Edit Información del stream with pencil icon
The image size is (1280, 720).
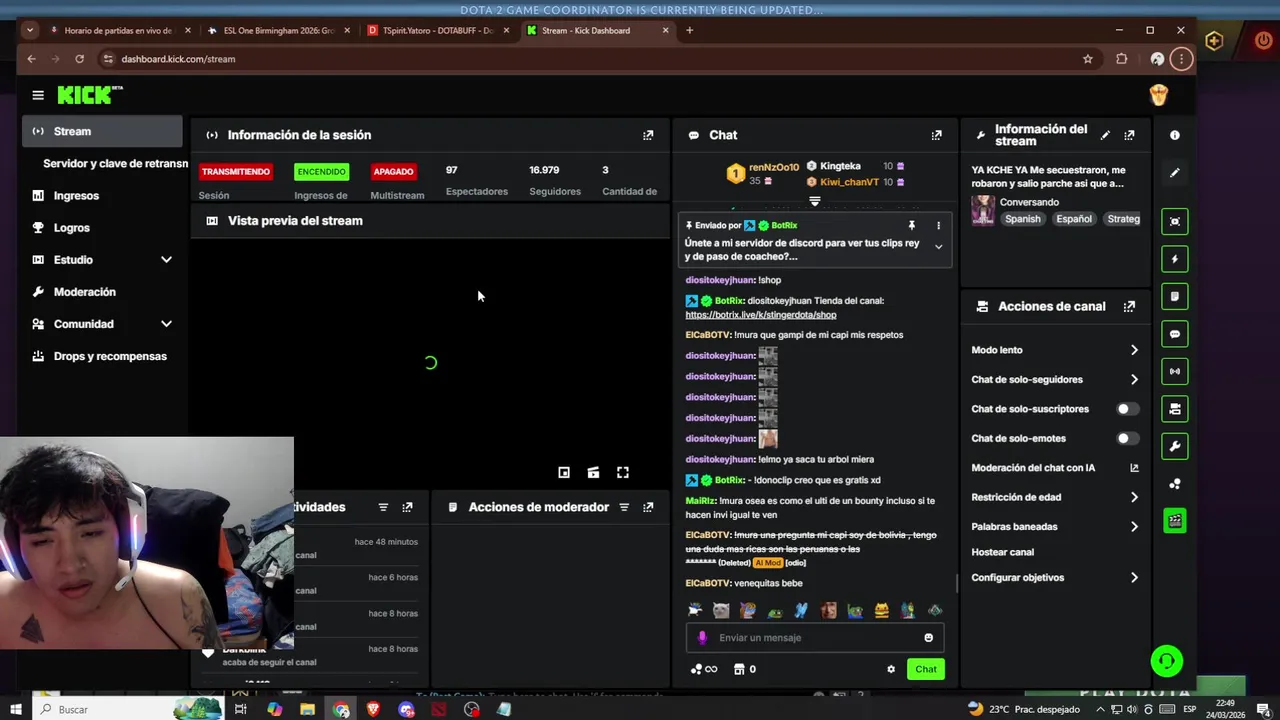1105,135
